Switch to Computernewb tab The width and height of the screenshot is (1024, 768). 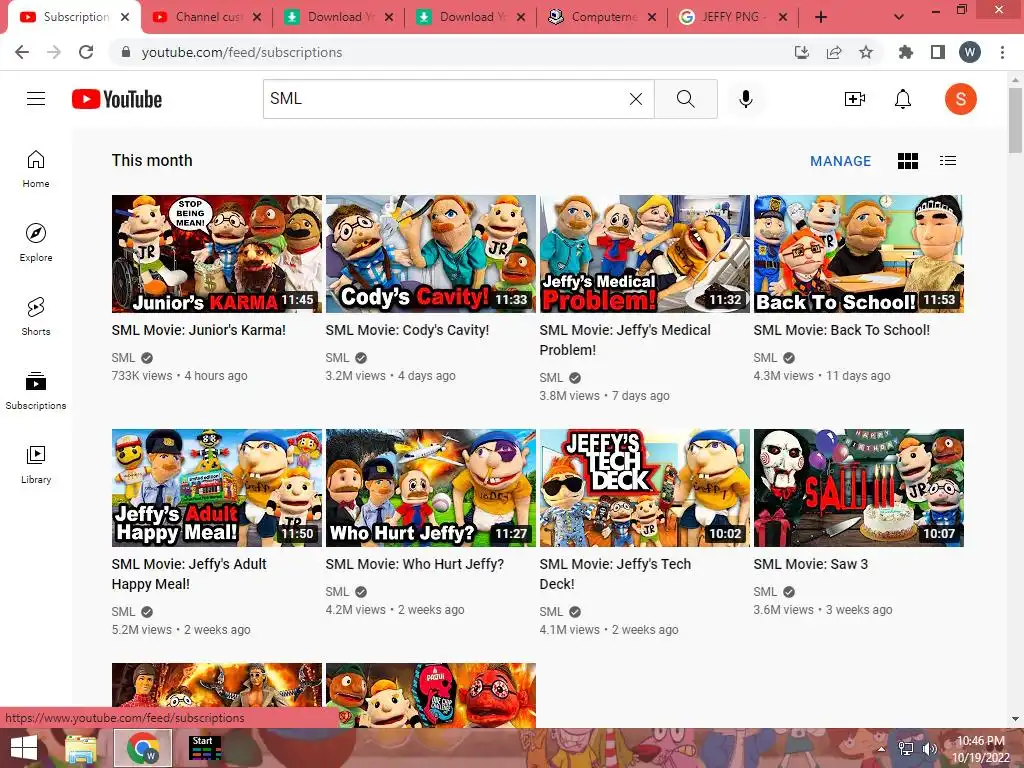[601, 17]
